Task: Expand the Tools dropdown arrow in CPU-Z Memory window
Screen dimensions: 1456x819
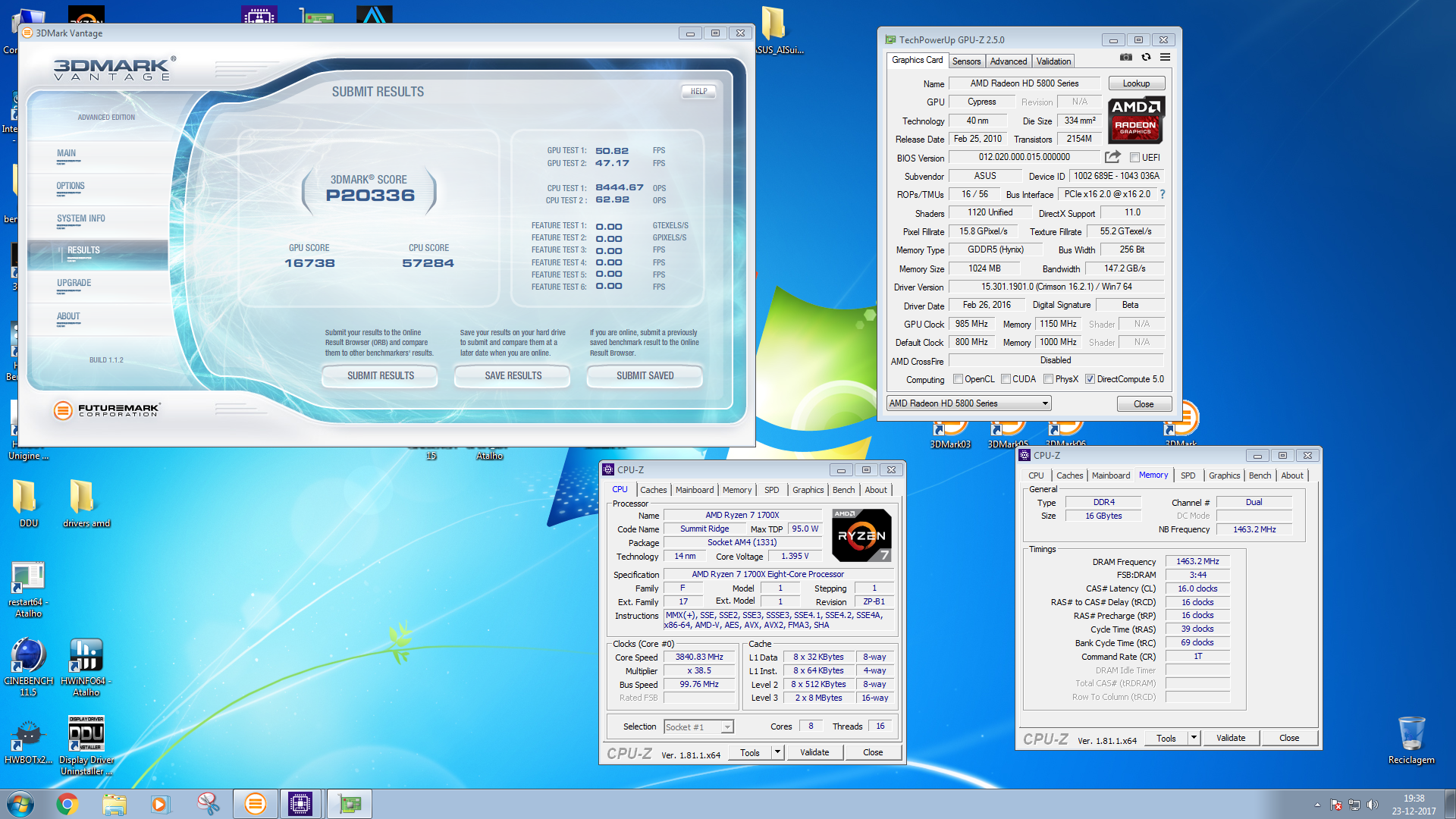Action: [1194, 738]
